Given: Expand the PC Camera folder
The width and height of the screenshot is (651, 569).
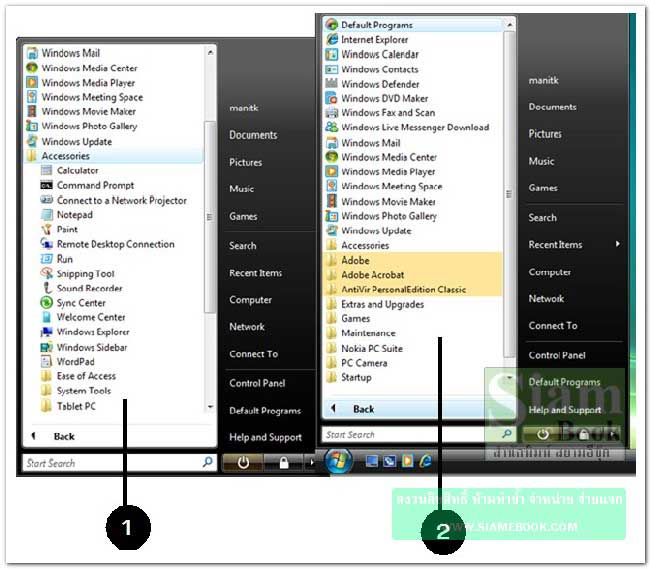Looking at the screenshot, I should click(357, 363).
